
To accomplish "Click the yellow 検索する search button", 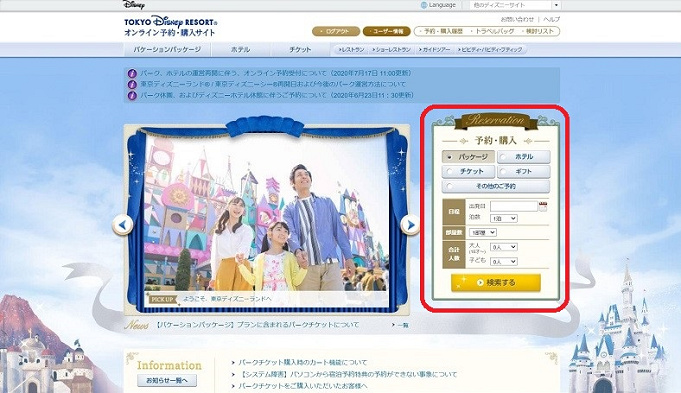I will [x=496, y=283].
